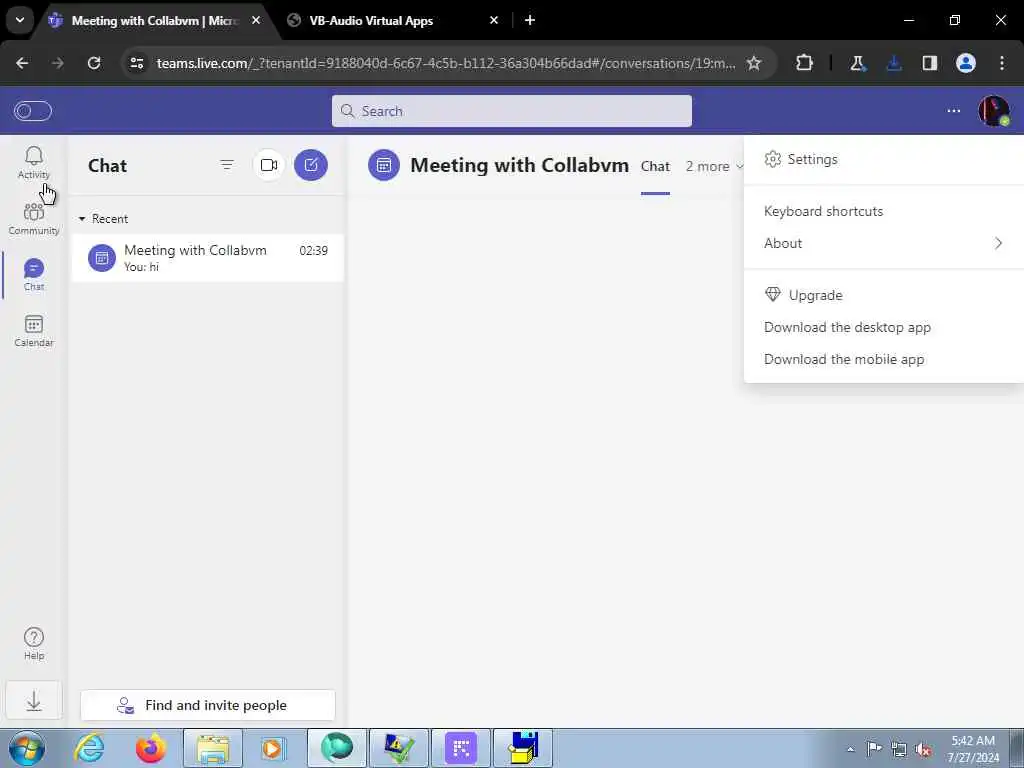The height and width of the screenshot is (768, 1024).
Task: Launch Internet Explorer from taskbar
Action: (89, 748)
